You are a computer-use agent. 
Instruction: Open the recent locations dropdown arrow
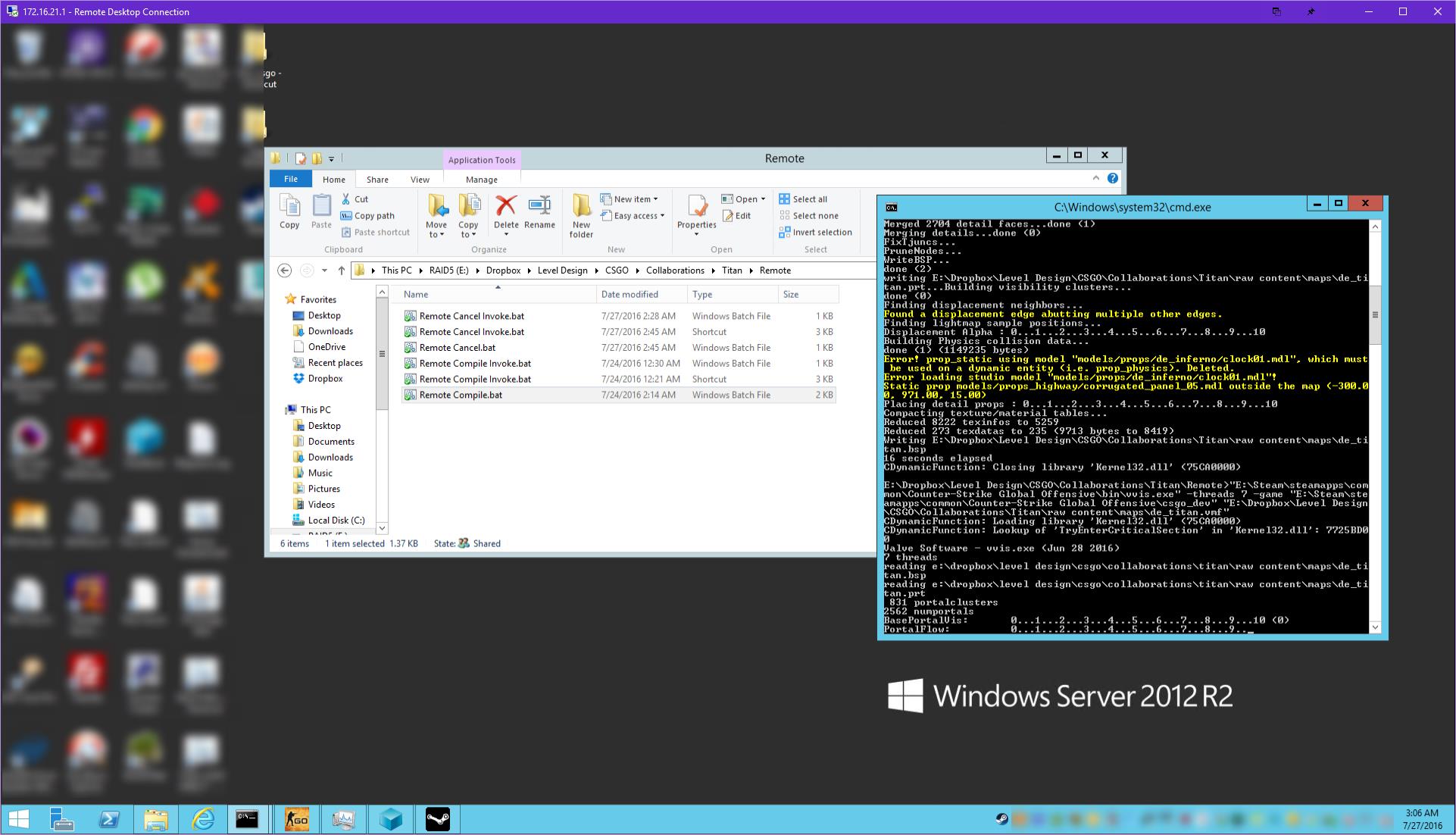(324, 271)
